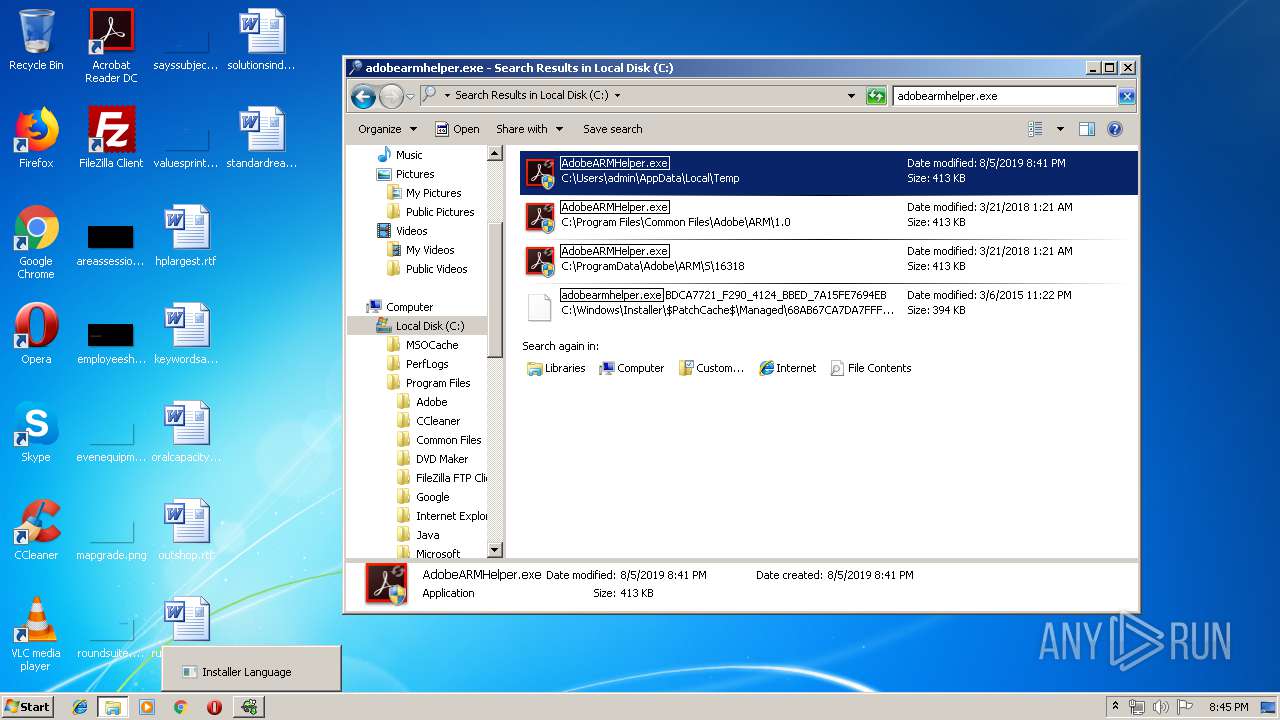
Task: Open the Organize menu
Action: [387, 129]
